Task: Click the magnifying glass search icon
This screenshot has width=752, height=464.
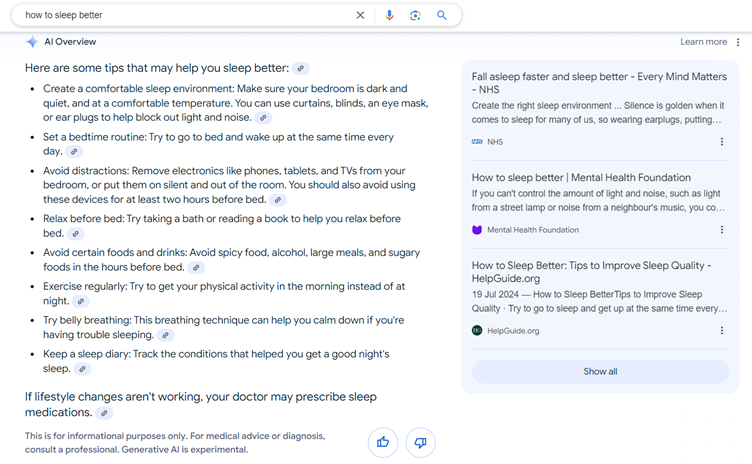Action: click(x=441, y=16)
